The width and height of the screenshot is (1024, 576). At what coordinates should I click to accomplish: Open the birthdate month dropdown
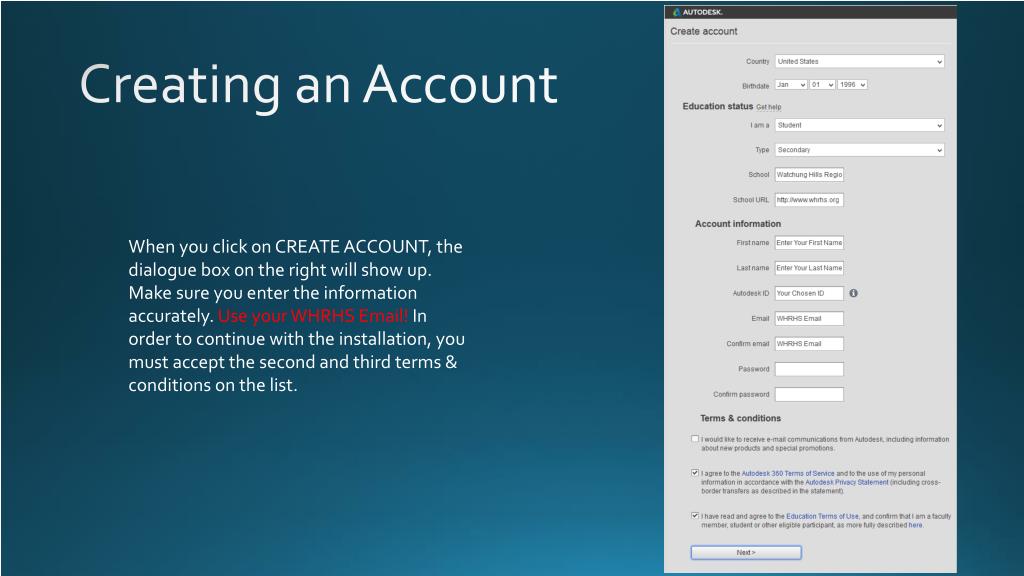pyautogui.click(x=791, y=85)
